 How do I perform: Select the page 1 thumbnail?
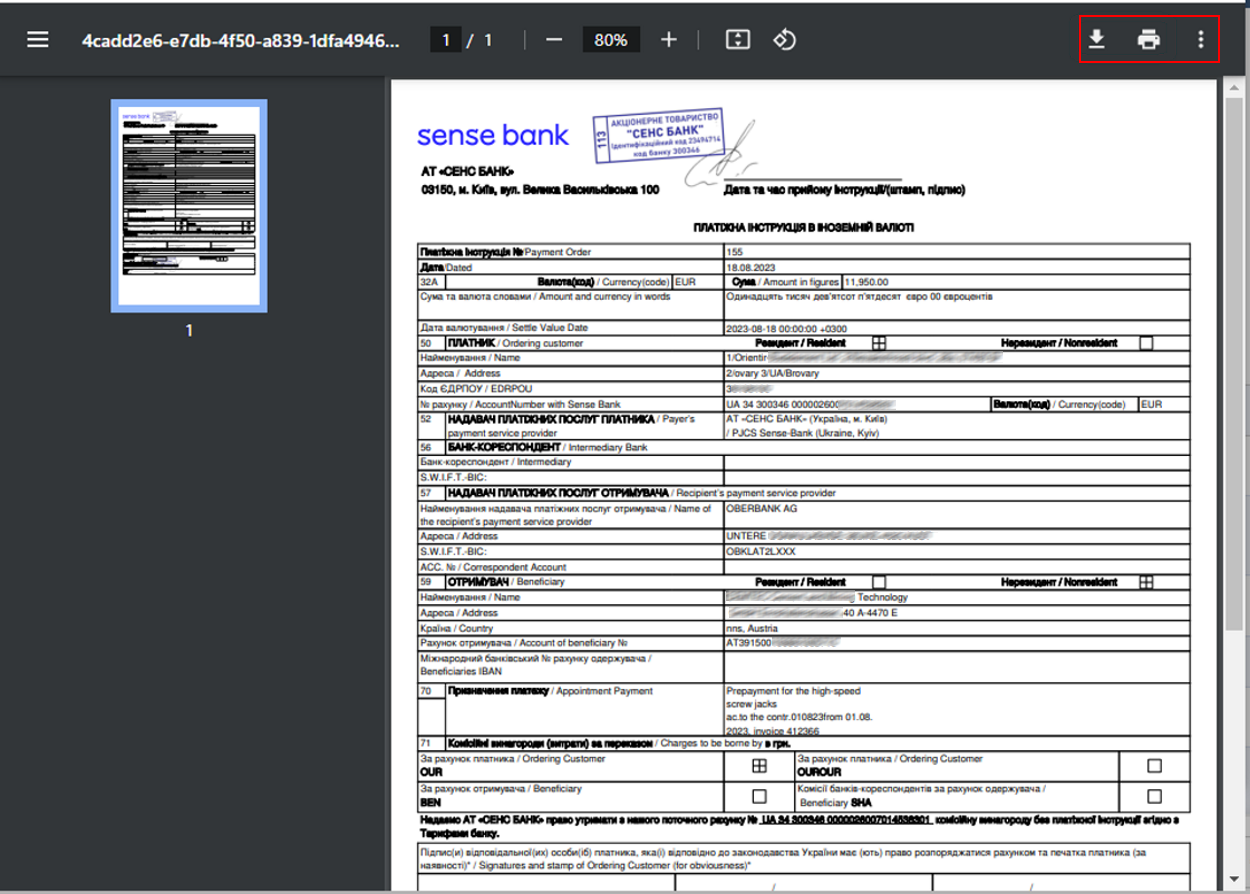tap(188, 206)
